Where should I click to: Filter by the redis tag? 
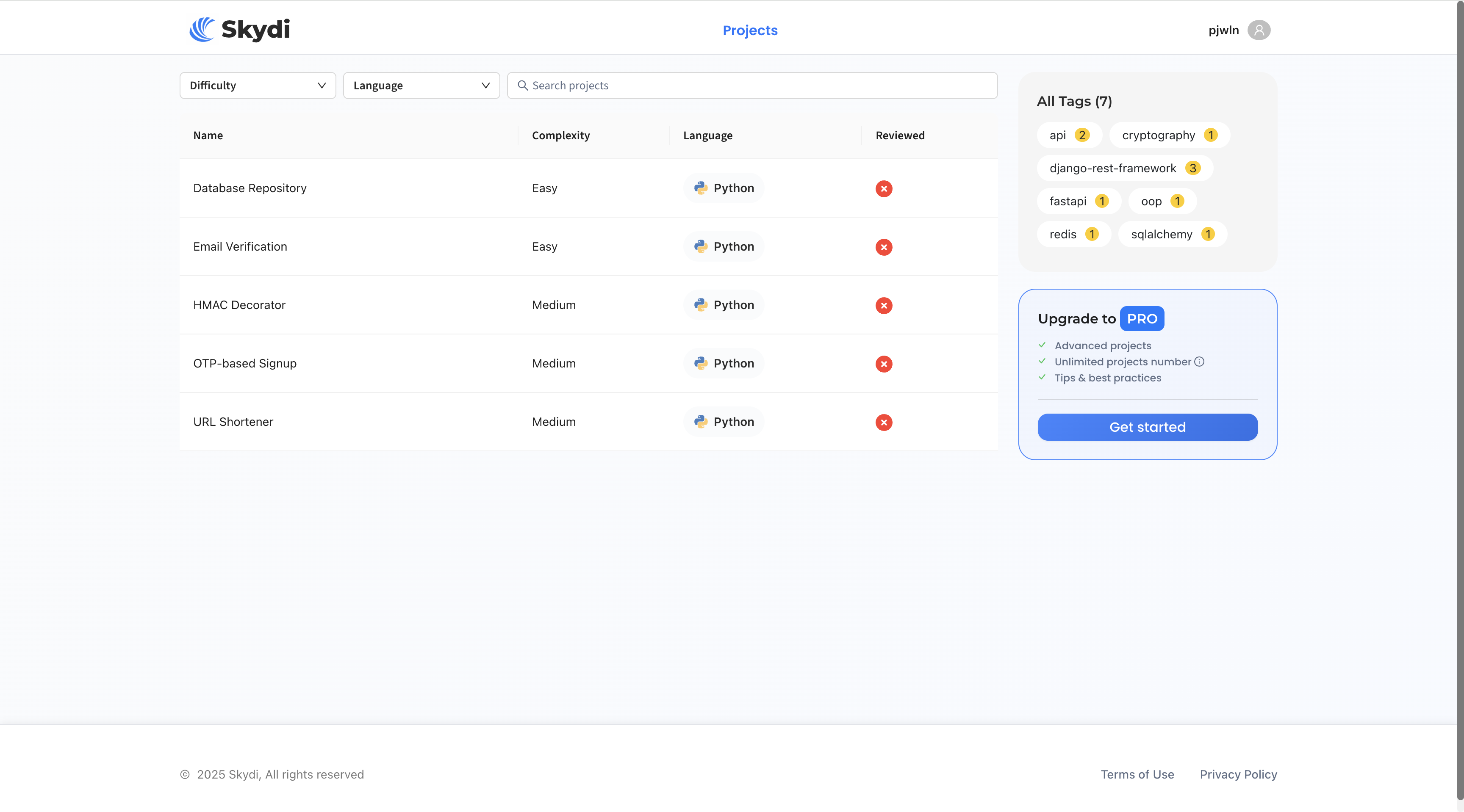[x=1073, y=234]
